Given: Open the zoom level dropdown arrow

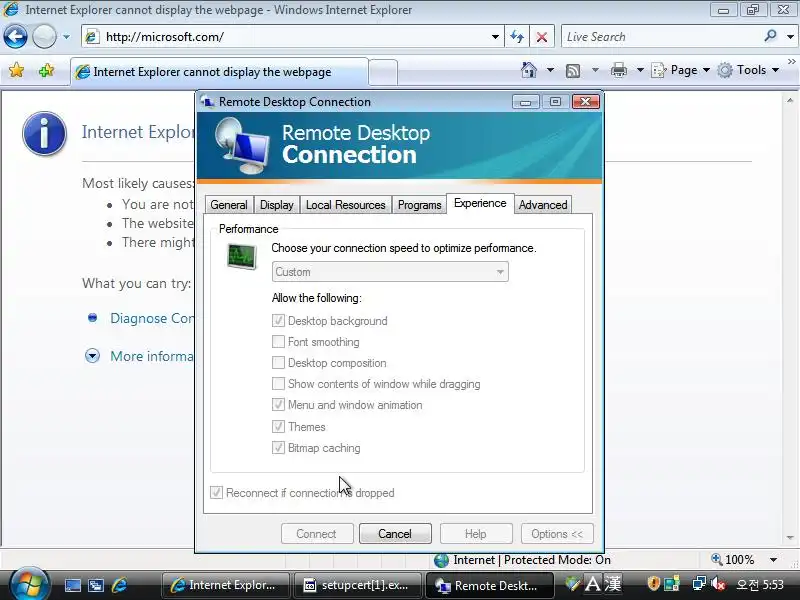Looking at the screenshot, I should click(773, 560).
